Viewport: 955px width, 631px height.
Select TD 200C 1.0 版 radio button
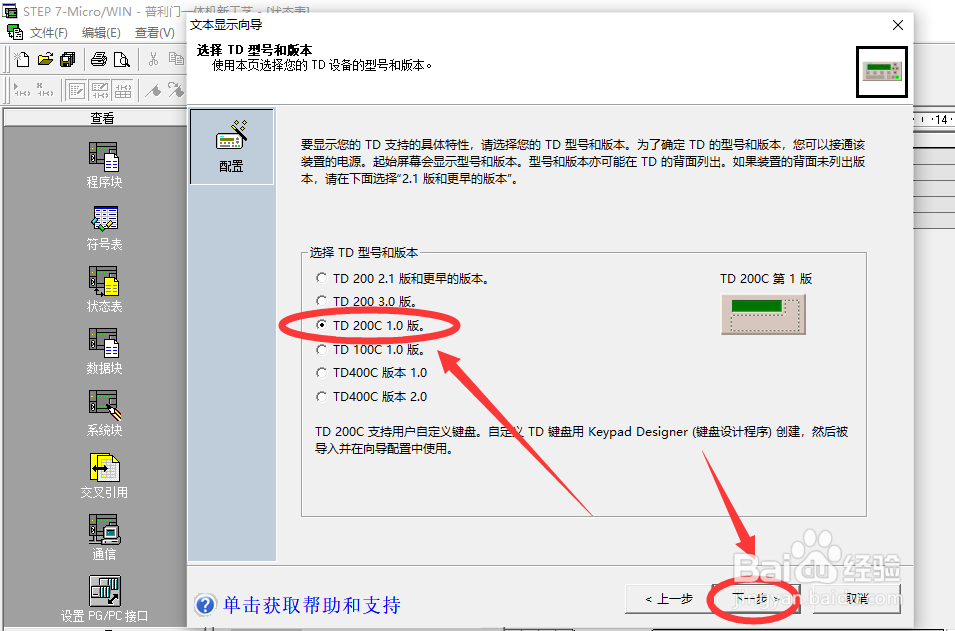coord(322,325)
